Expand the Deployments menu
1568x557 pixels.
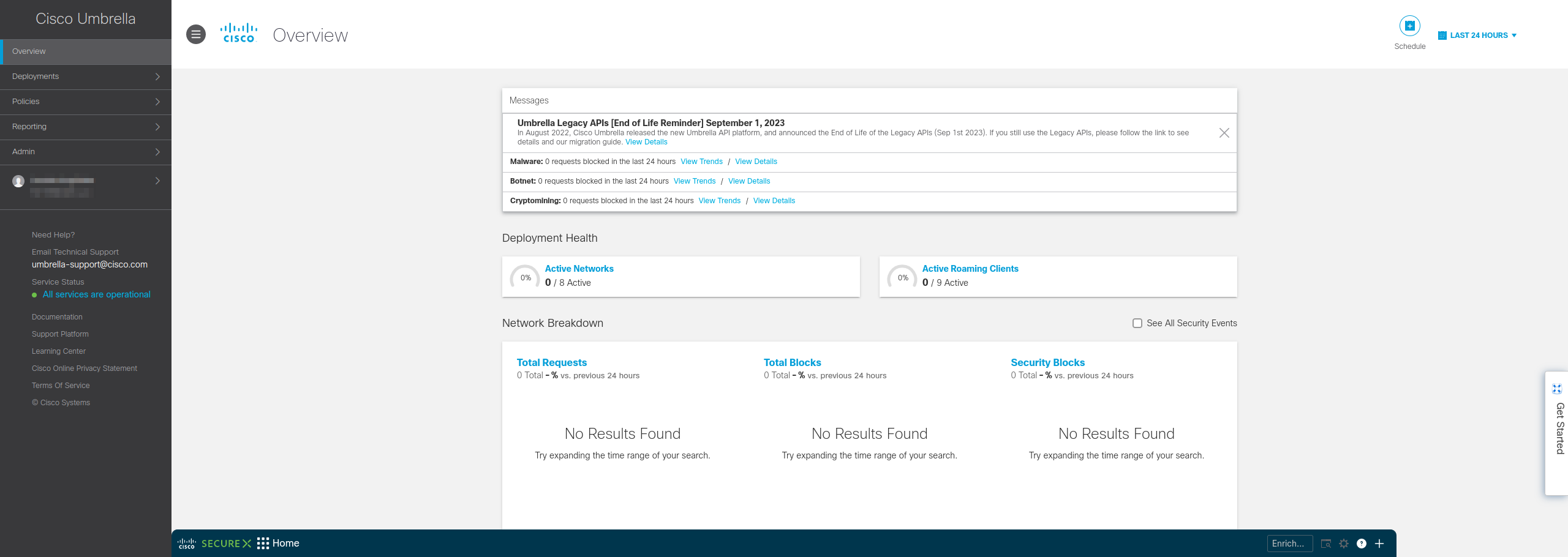point(86,77)
